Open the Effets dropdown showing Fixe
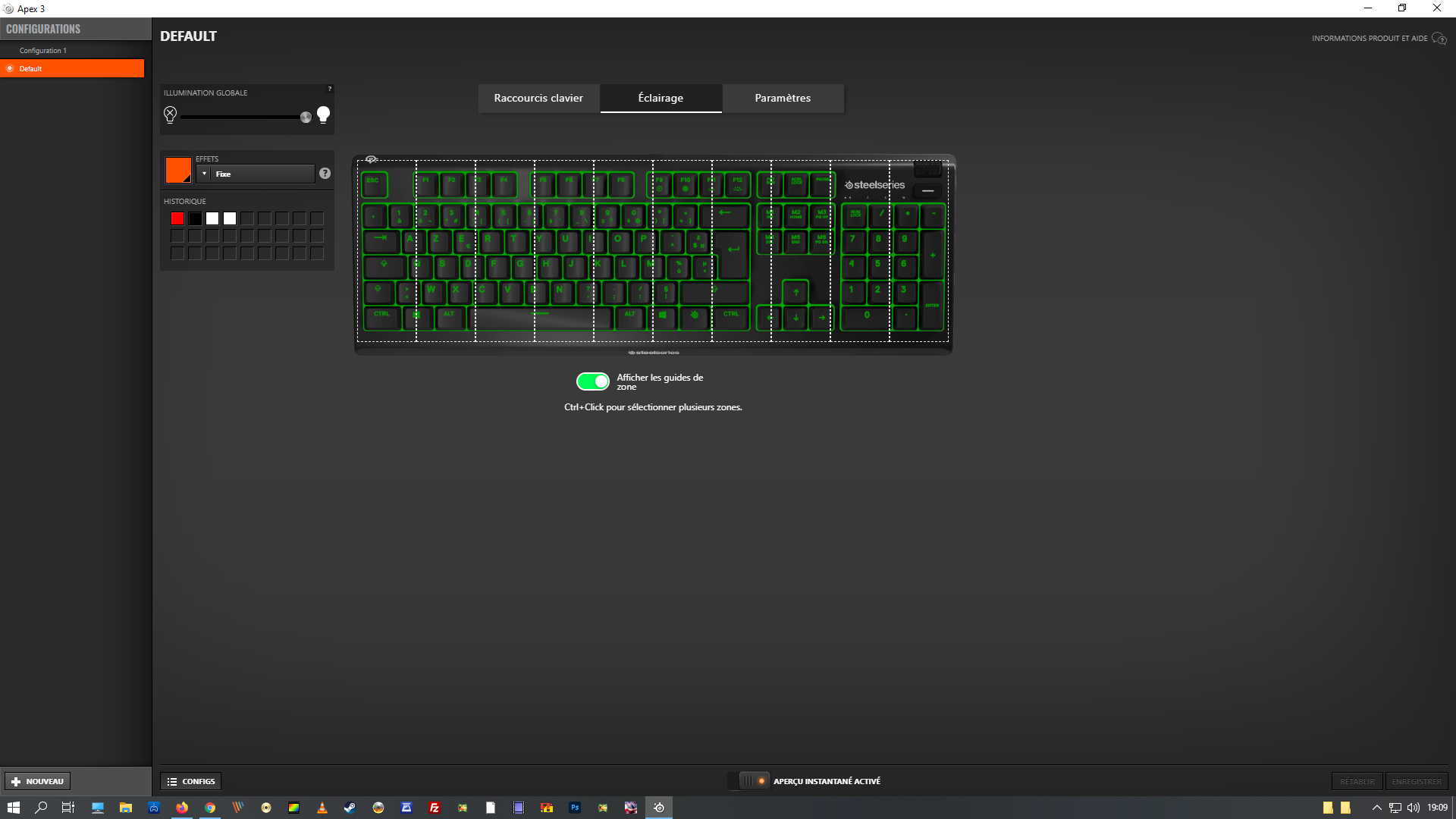1456x819 pixels. pos(256,174)
